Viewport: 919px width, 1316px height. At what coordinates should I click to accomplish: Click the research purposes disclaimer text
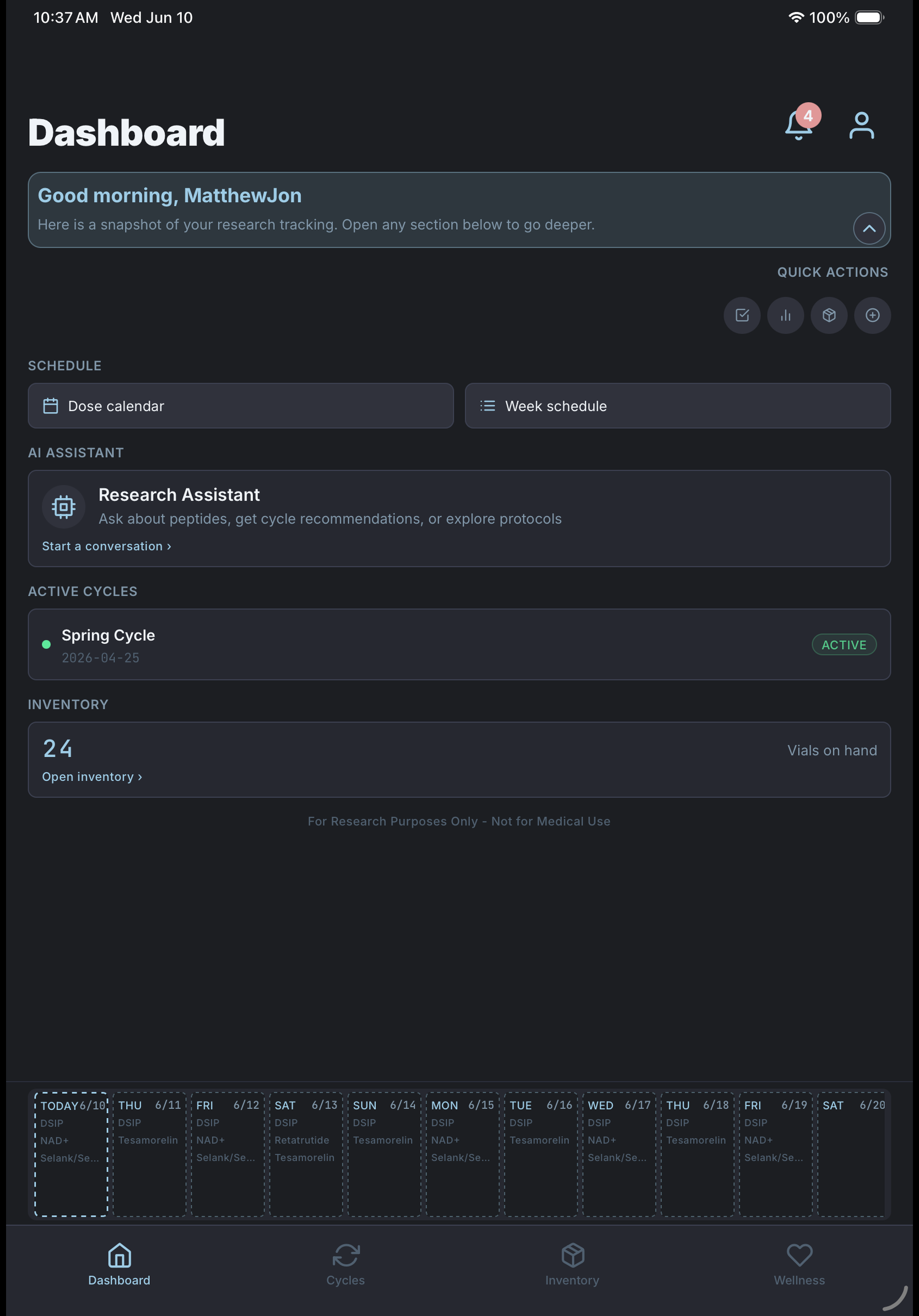(x=459, y=821)
